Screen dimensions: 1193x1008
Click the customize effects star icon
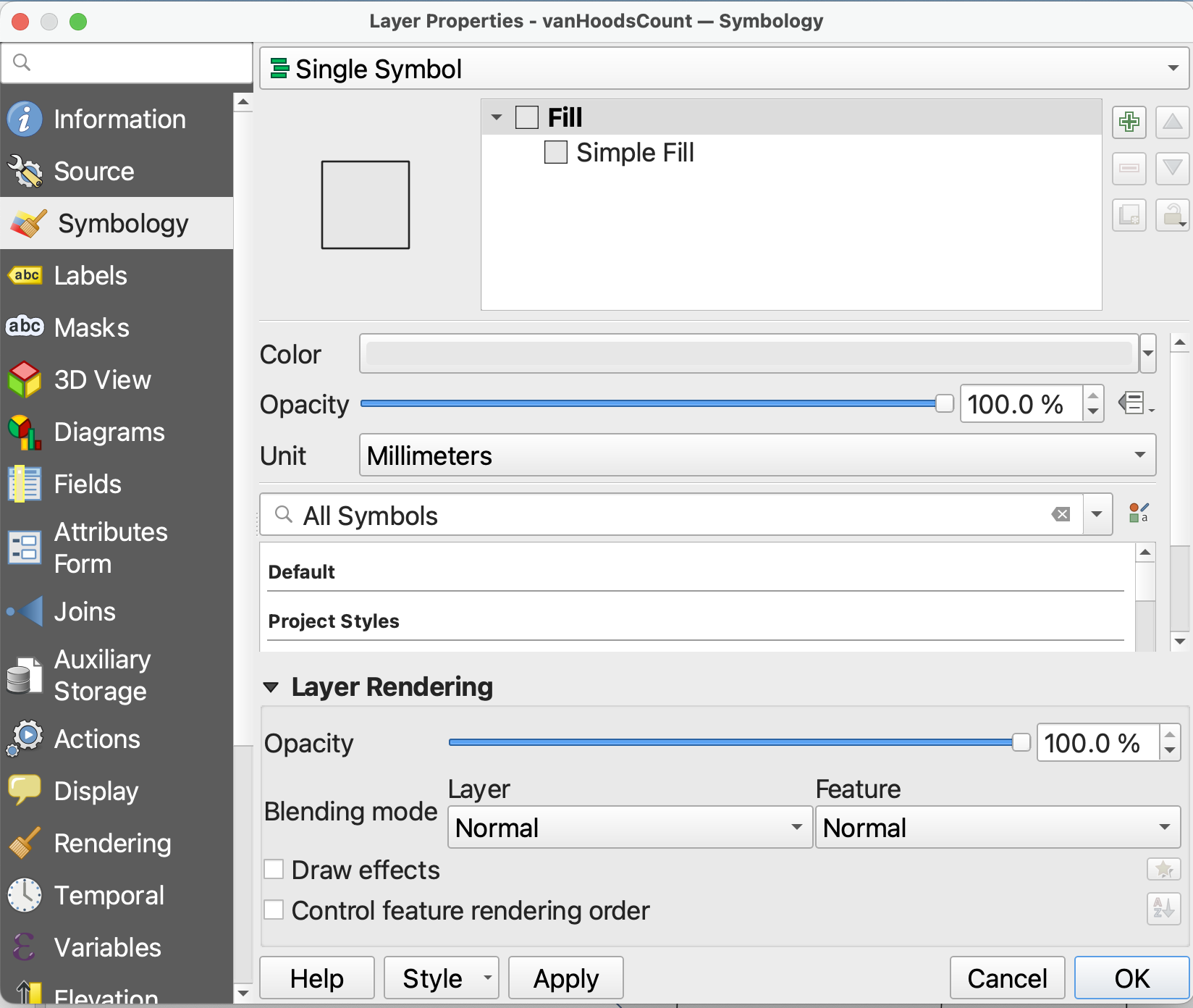point(1163,869)
